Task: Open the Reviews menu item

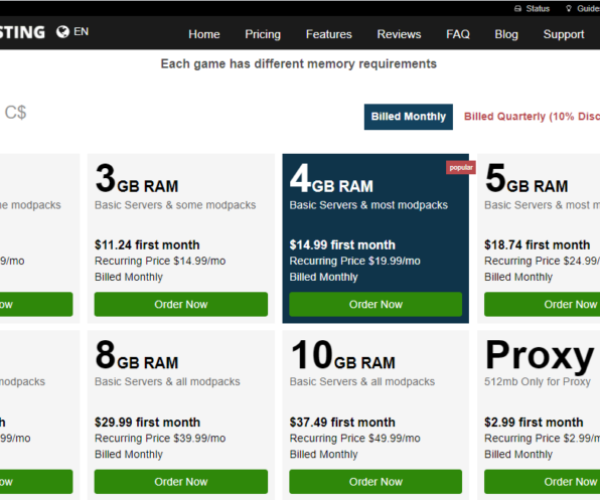Action: [x=399, y=34]
